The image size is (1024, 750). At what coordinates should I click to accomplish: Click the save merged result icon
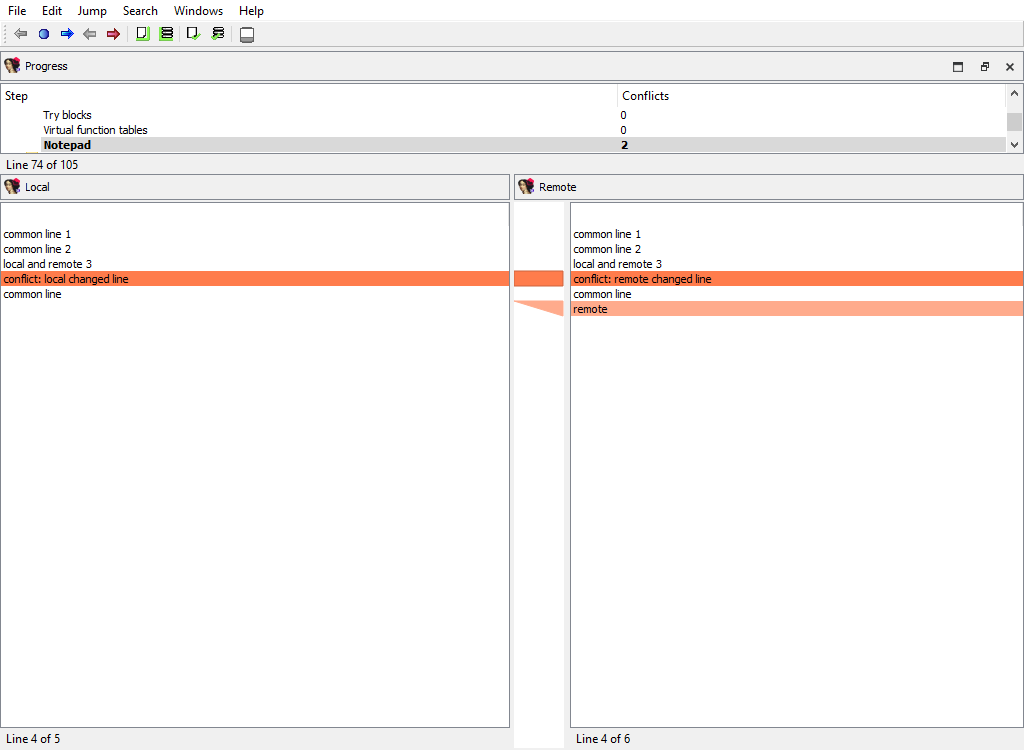coord(246,33)
